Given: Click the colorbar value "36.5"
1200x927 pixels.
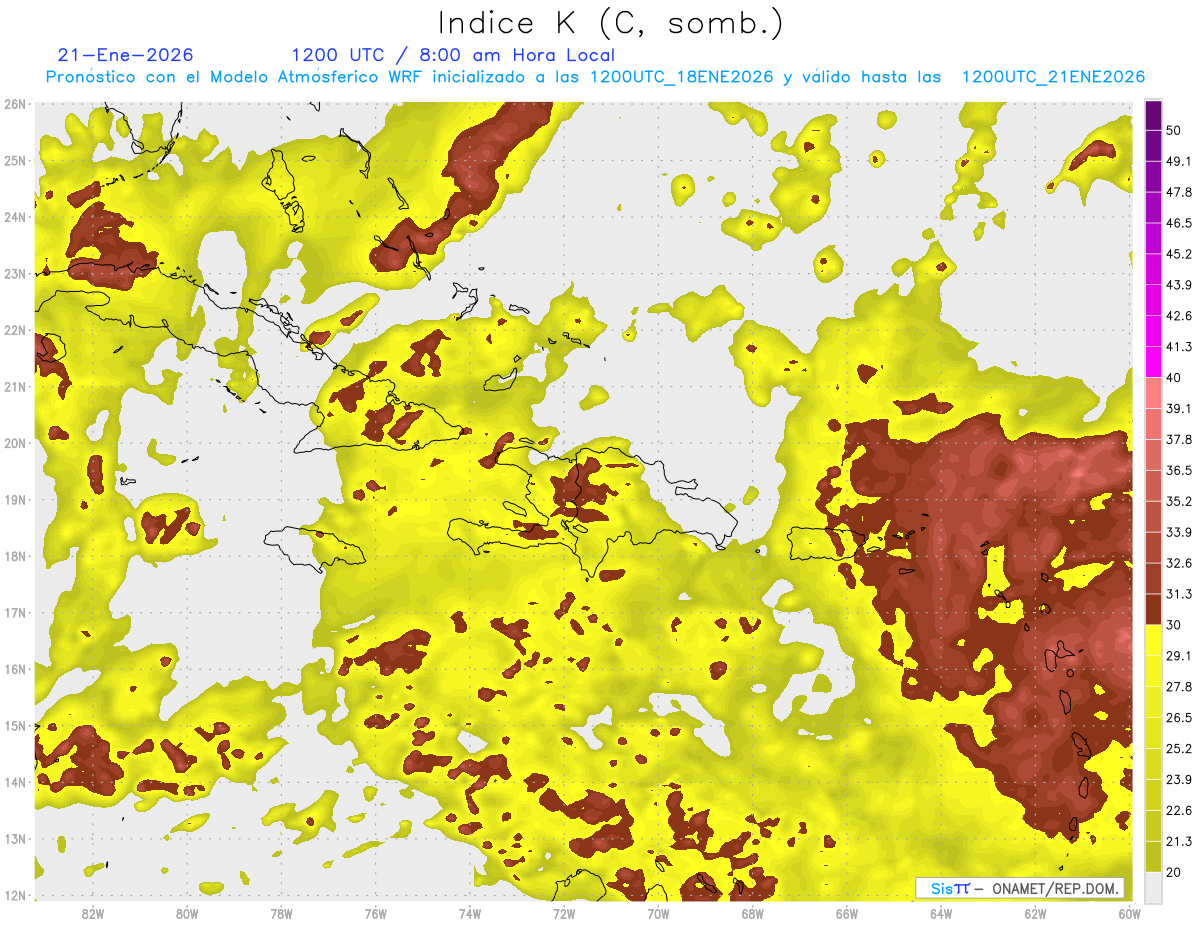Looking at the screenshot, I should pos(1179,470).
